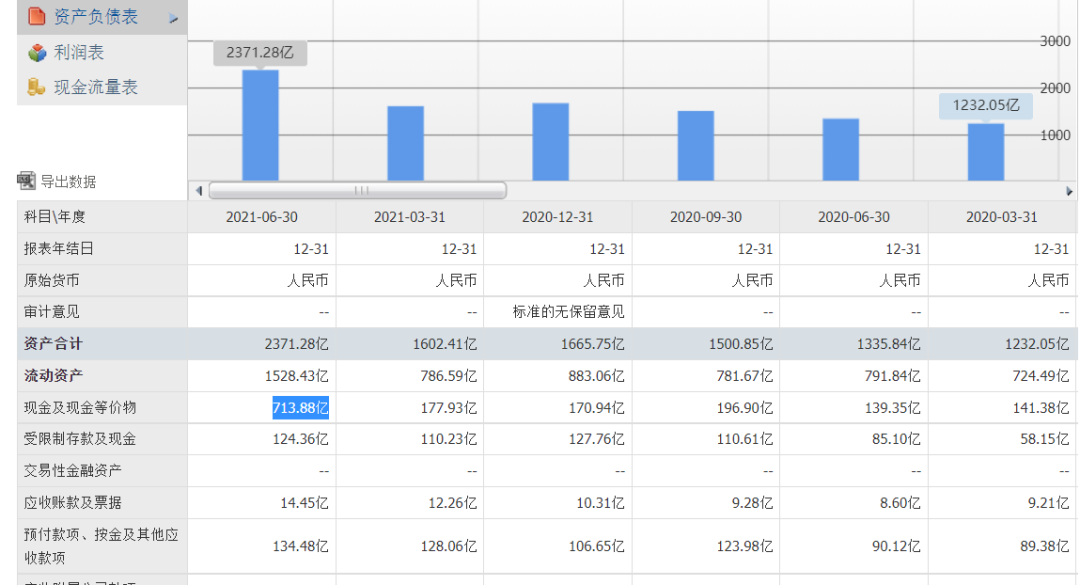
Task: Click the 2020-12-31 column header
Action: coord(557,217)
